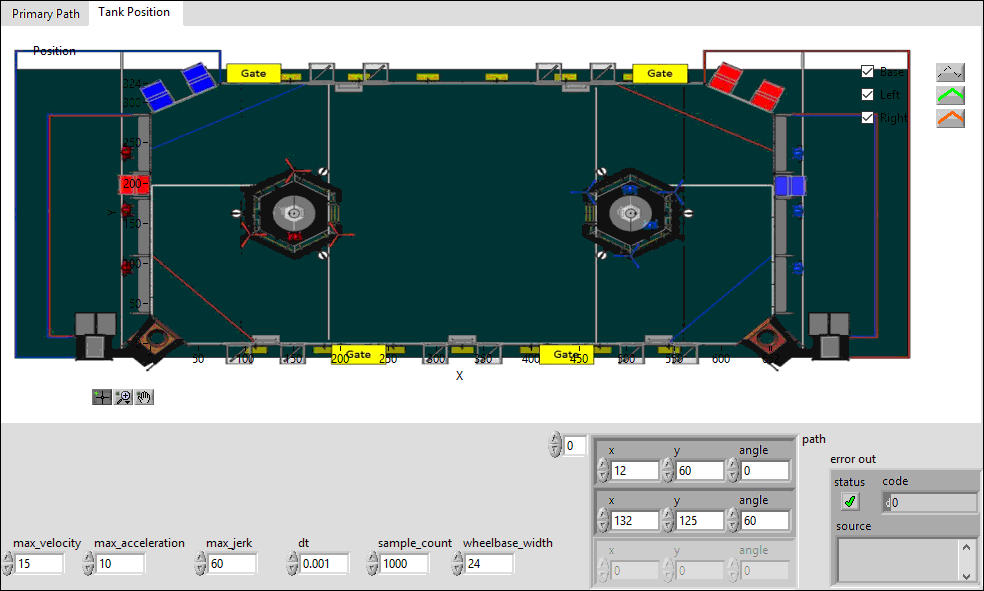The width and height of the screenshot is (984, 591).
Task: Click the green Left plot legend icon
Action: (x=950, y=95)
